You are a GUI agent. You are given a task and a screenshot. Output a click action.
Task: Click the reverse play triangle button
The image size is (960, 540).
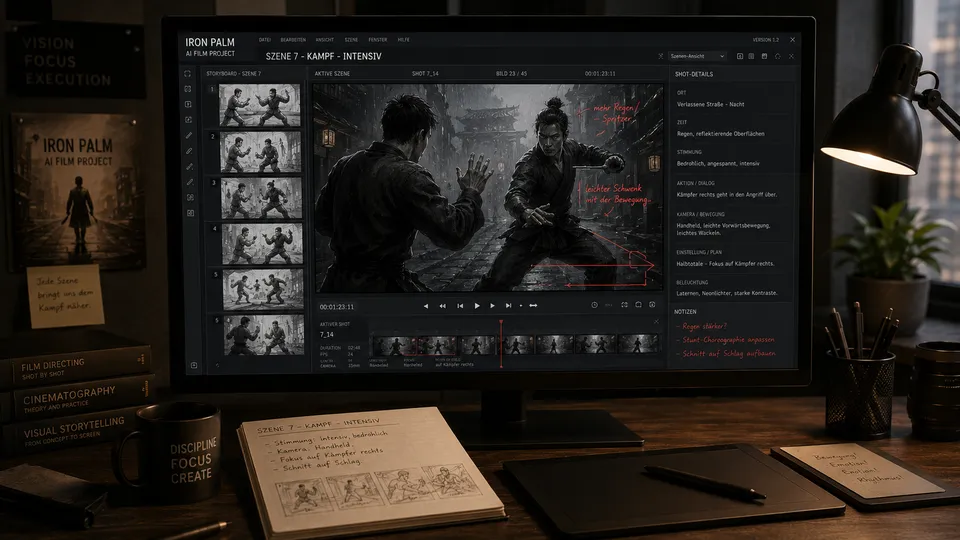click(x=426, y=306)
